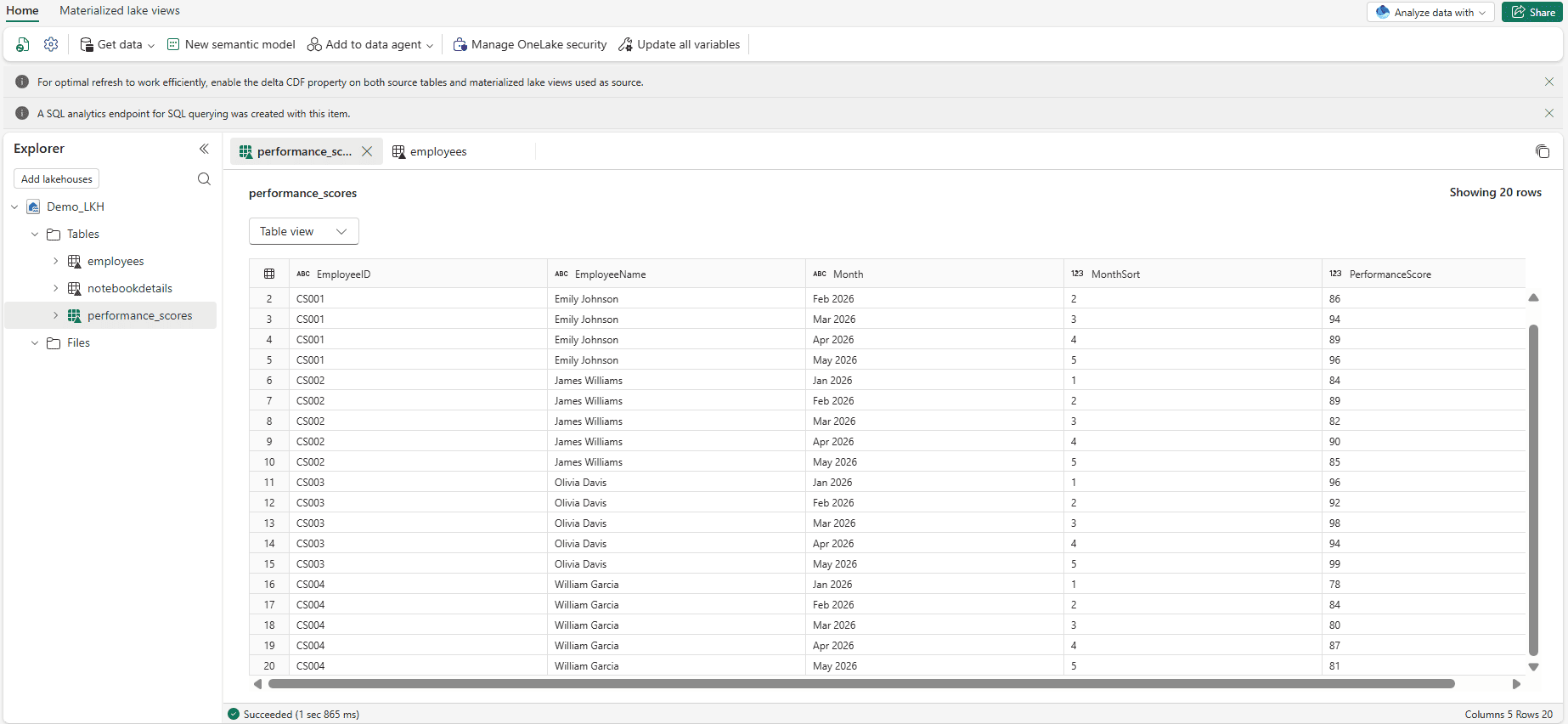
Task: Click horizontal scrollbar right arrow
Action: click(1516, 684)
